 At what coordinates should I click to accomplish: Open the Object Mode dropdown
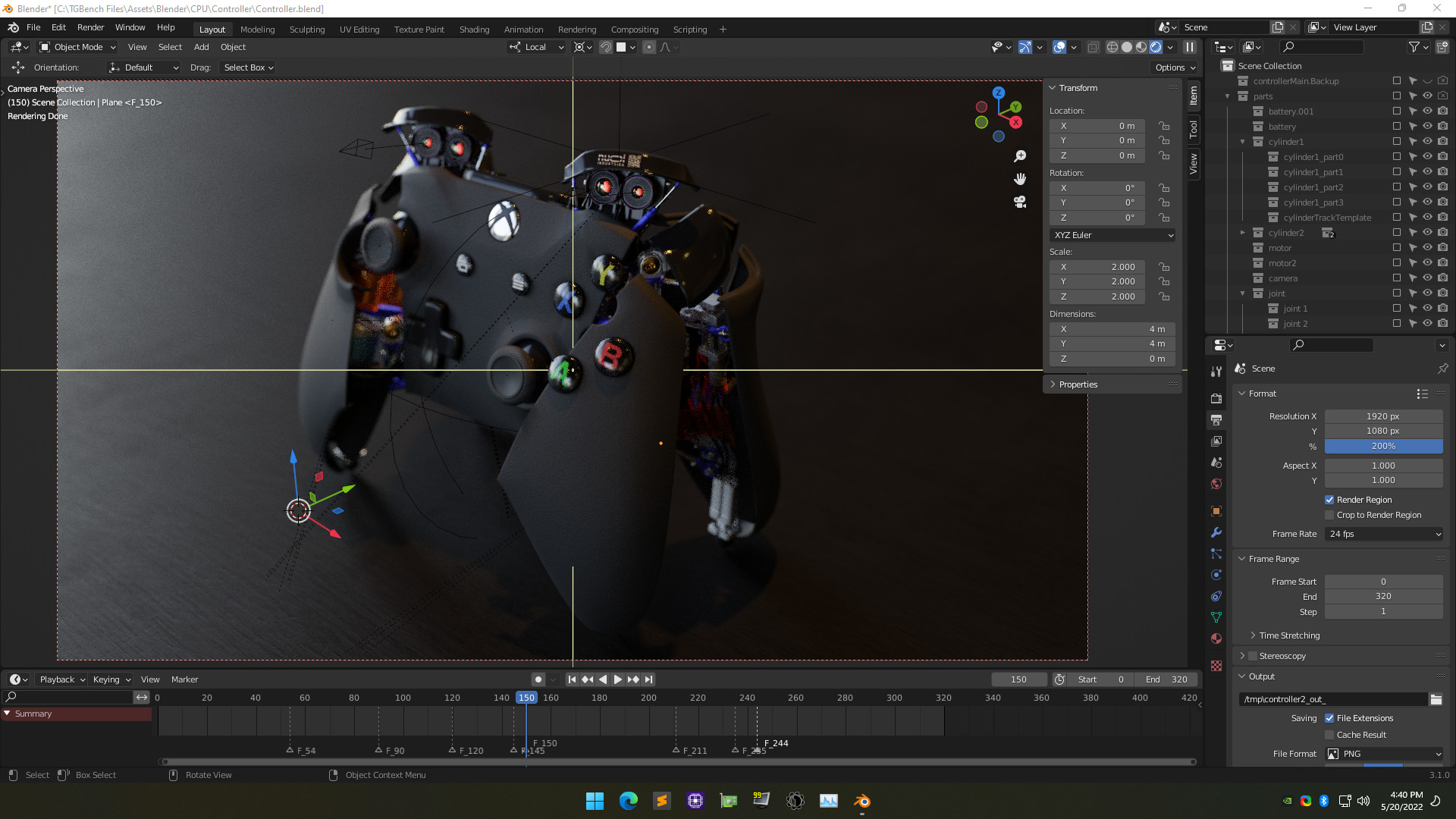coord(78,47)
